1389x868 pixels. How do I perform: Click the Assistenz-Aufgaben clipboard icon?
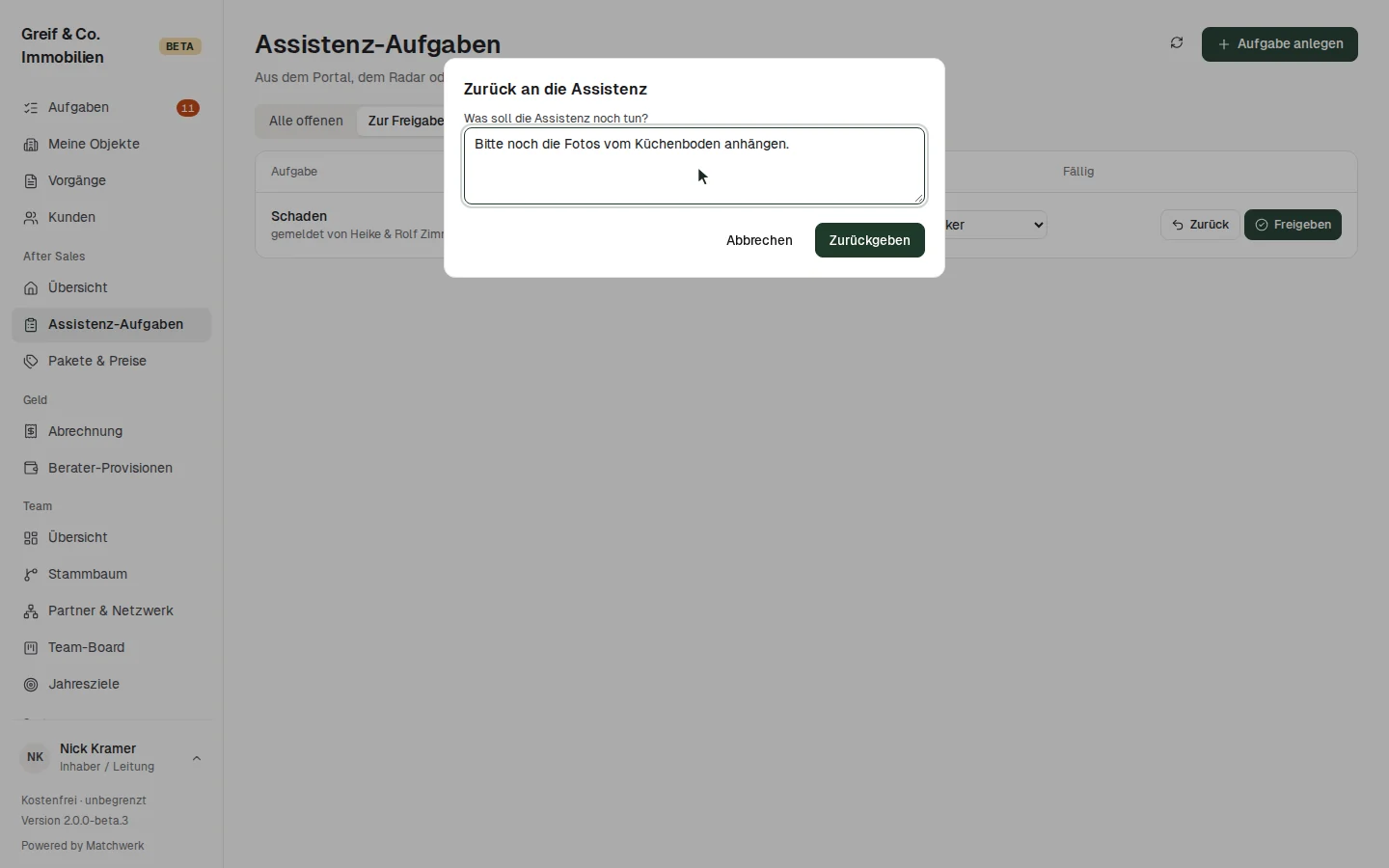click(x=31, y=325)
